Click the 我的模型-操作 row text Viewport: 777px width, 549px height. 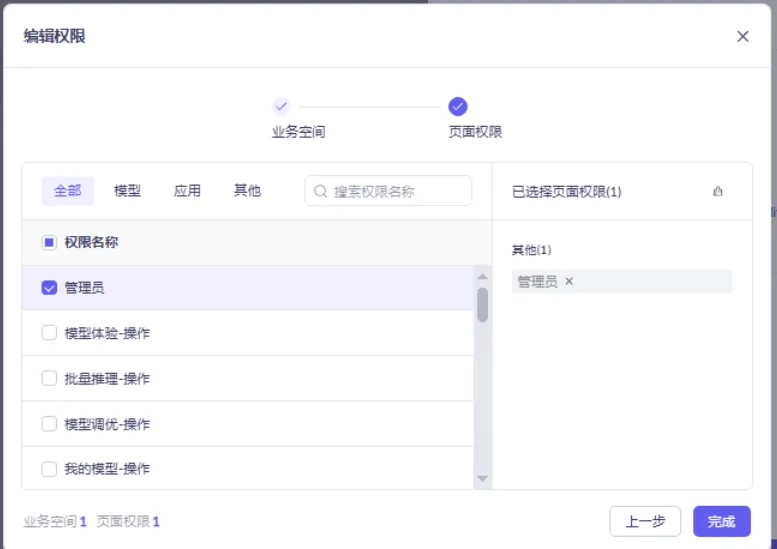pyautogui.click(x=107, y=469)
